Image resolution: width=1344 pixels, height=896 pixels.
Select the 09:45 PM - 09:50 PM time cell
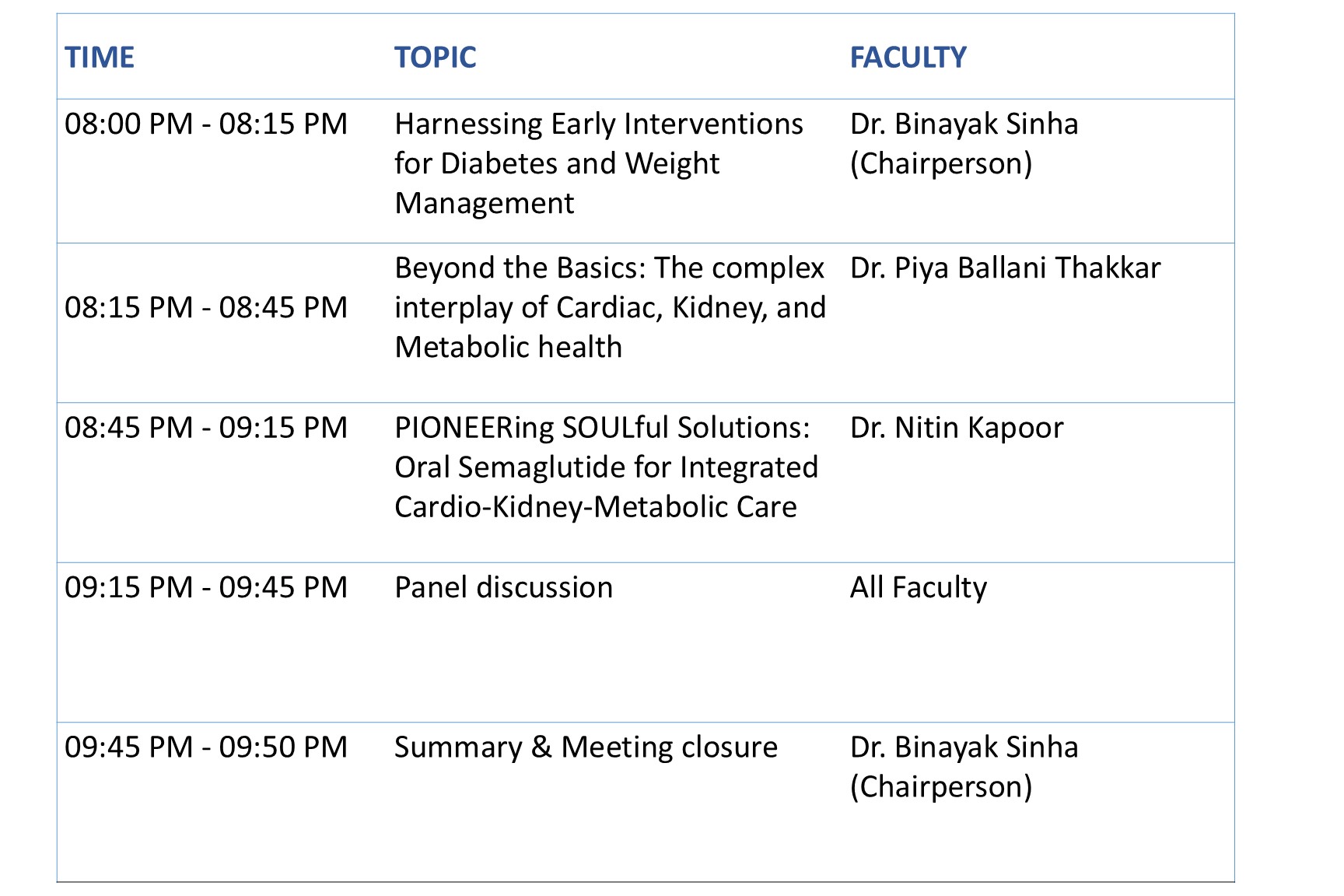click(206, 747)
